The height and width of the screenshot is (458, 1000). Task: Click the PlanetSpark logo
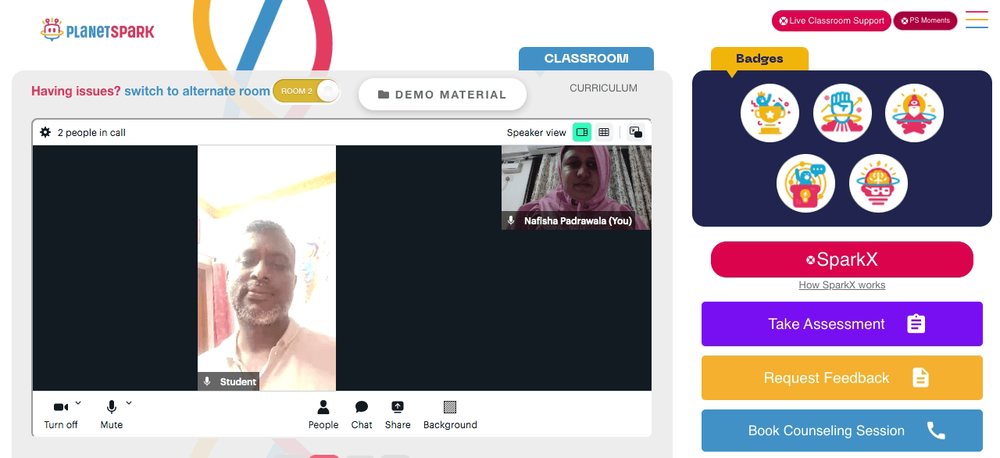[x=97, y=30]
